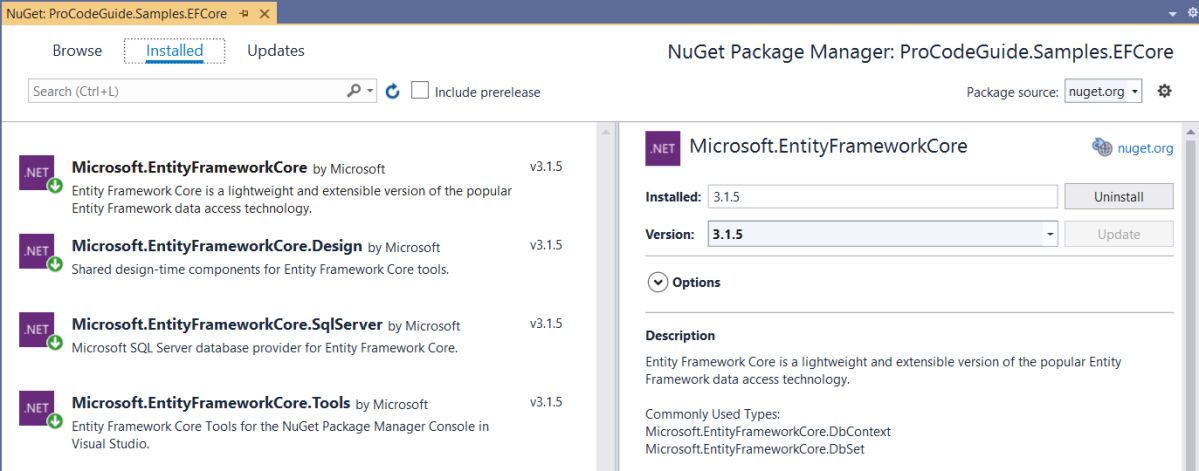Switch to the Updates tab
1199x471 pixels.
tap(276, 50)
